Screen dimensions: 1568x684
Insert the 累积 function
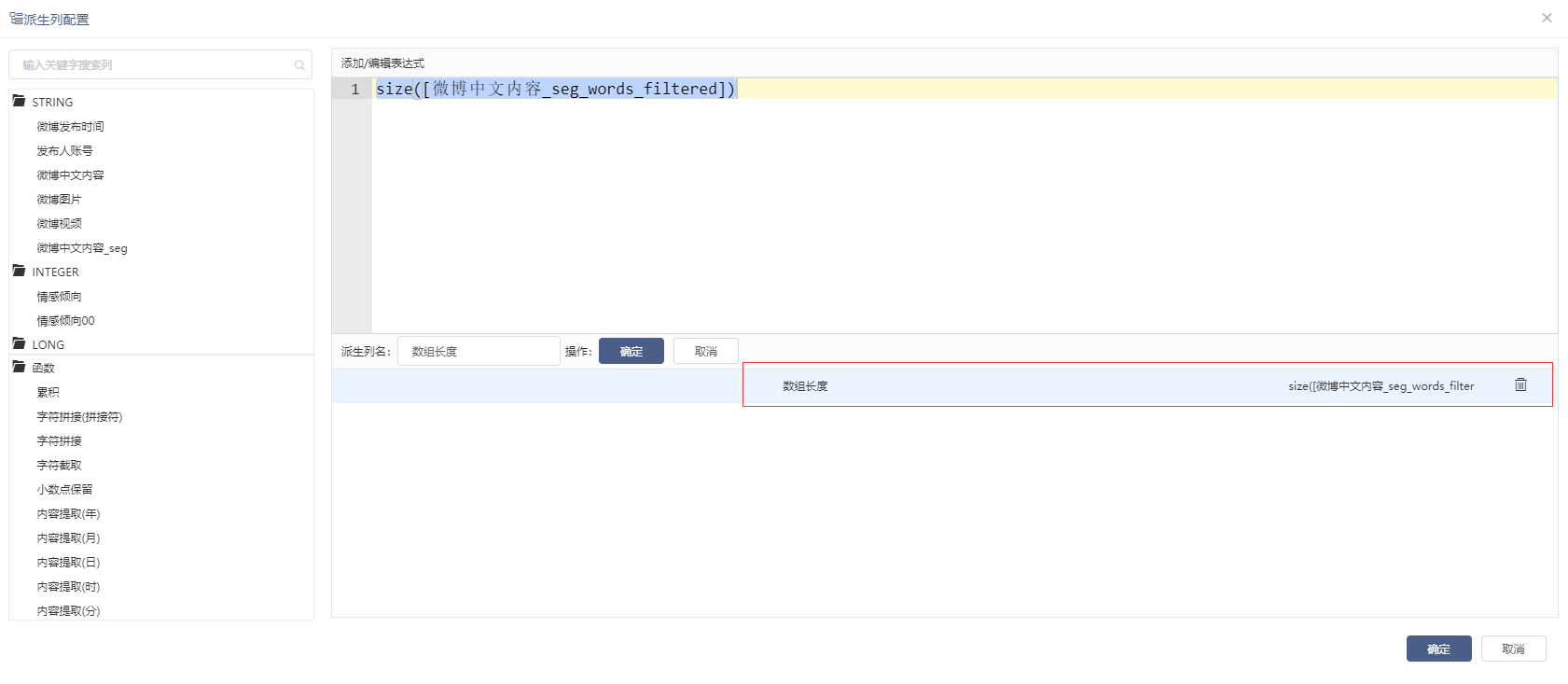48,392
